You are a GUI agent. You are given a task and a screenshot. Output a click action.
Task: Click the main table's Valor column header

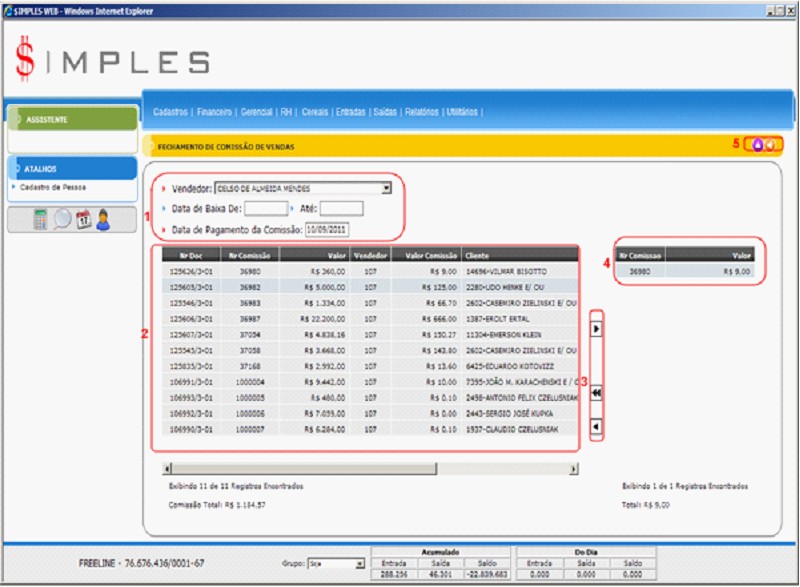point(313,256)
